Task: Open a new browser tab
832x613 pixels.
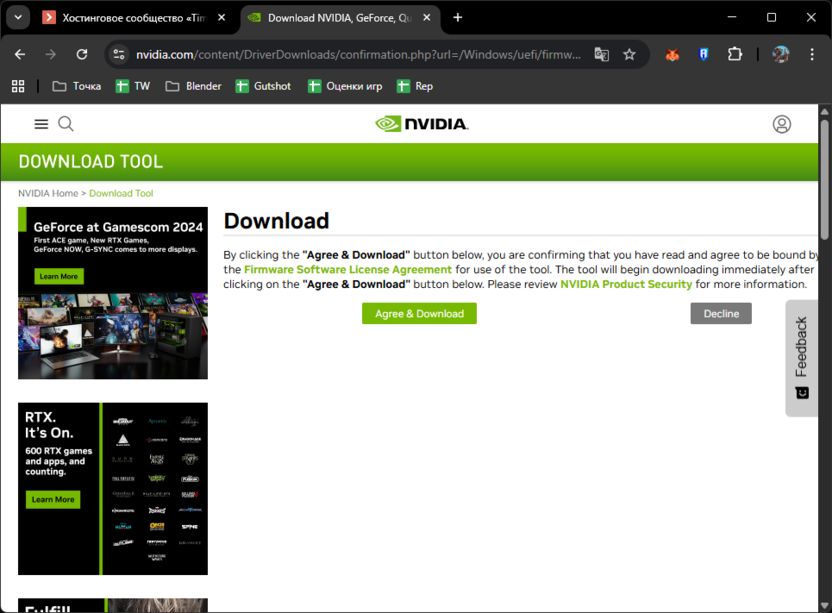Action: click(x=458, y=18)
